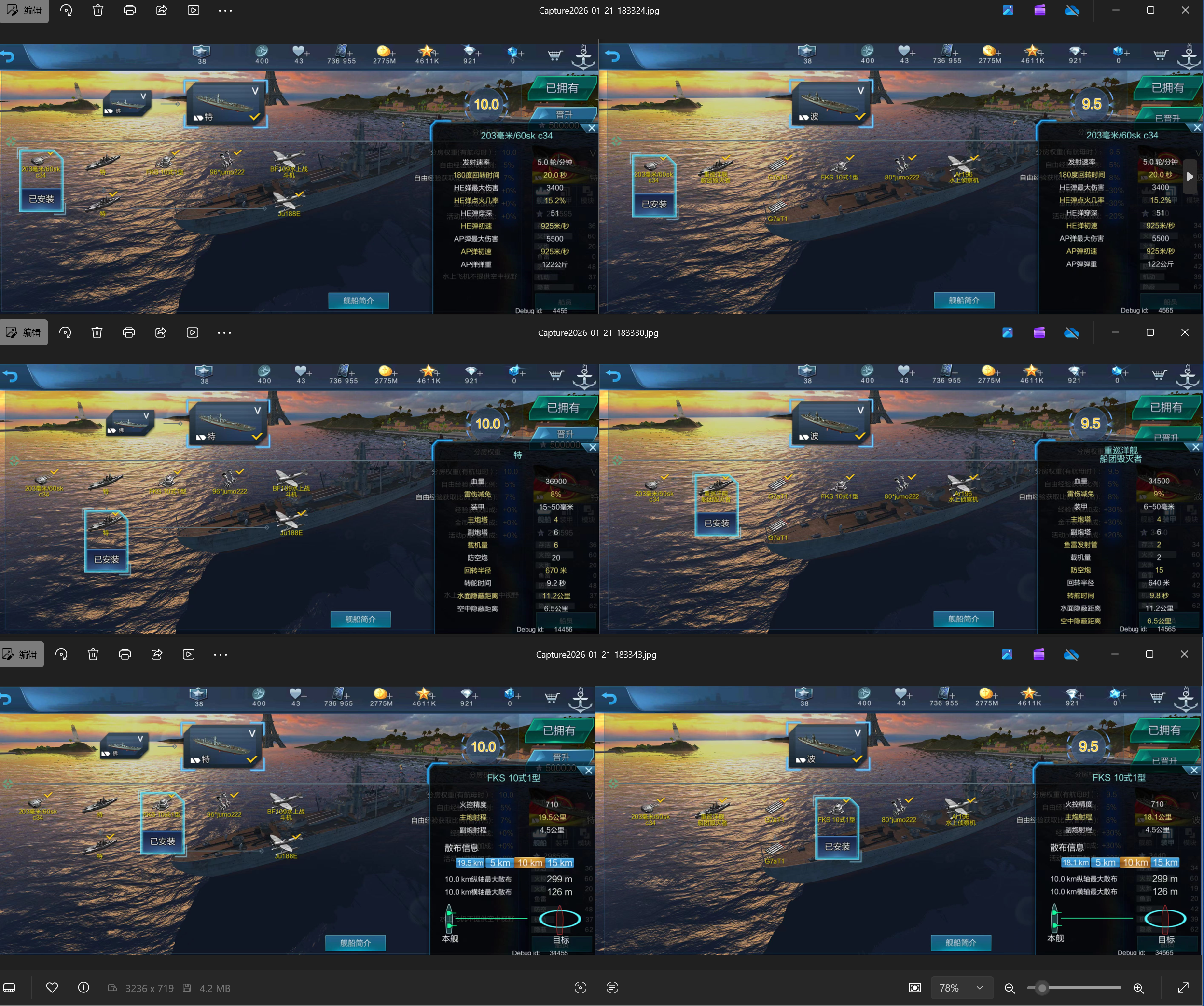Click the title "Capture2026-01-21-183343.jpg"

[x=596, y=654]
